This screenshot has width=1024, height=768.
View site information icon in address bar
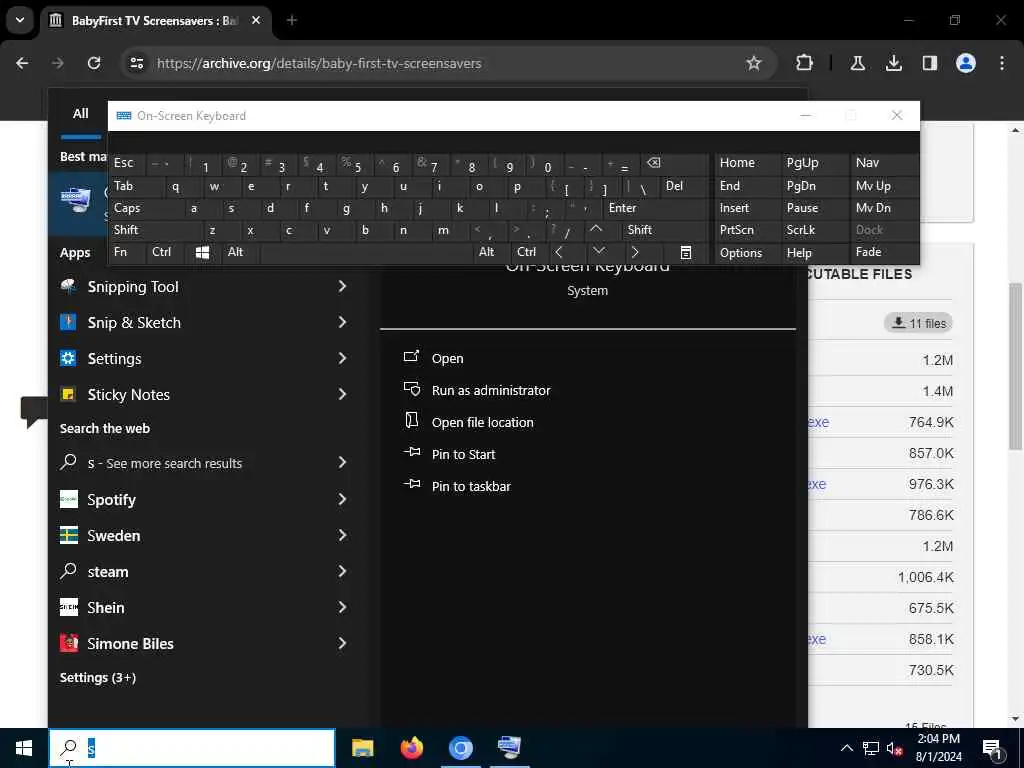(136, 63)
